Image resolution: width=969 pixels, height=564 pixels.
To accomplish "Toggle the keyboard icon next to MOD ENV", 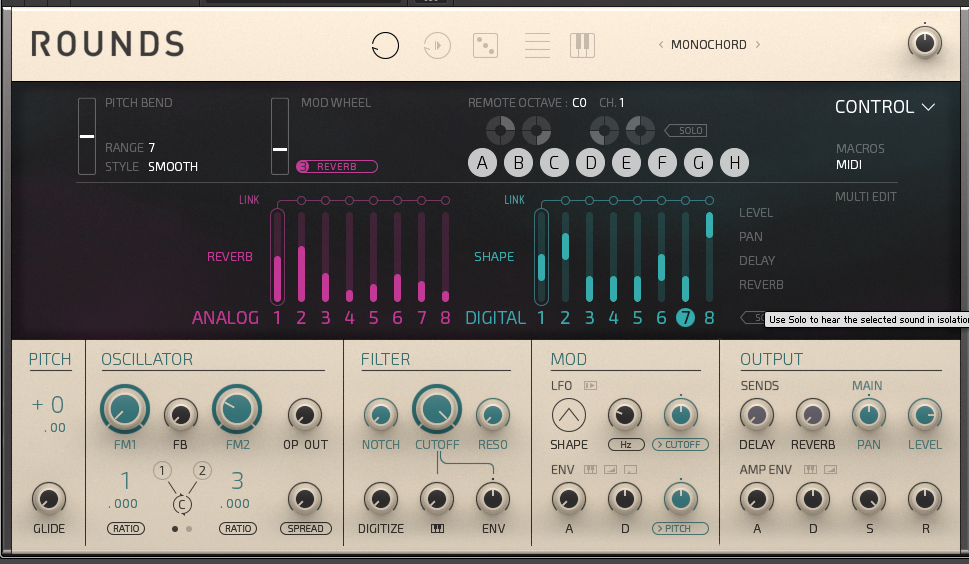I will coord(590,469).
